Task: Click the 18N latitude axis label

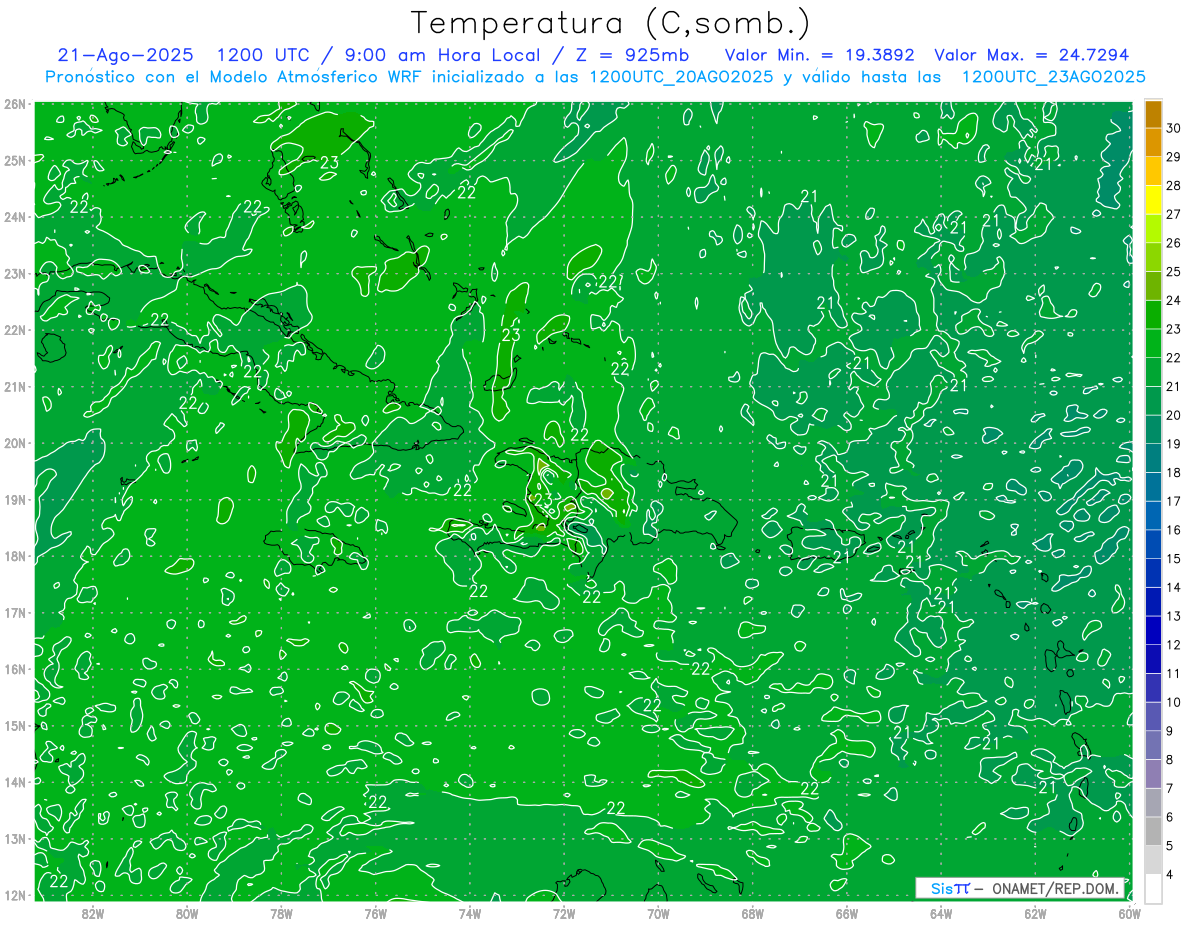Action: coord(15,556)
